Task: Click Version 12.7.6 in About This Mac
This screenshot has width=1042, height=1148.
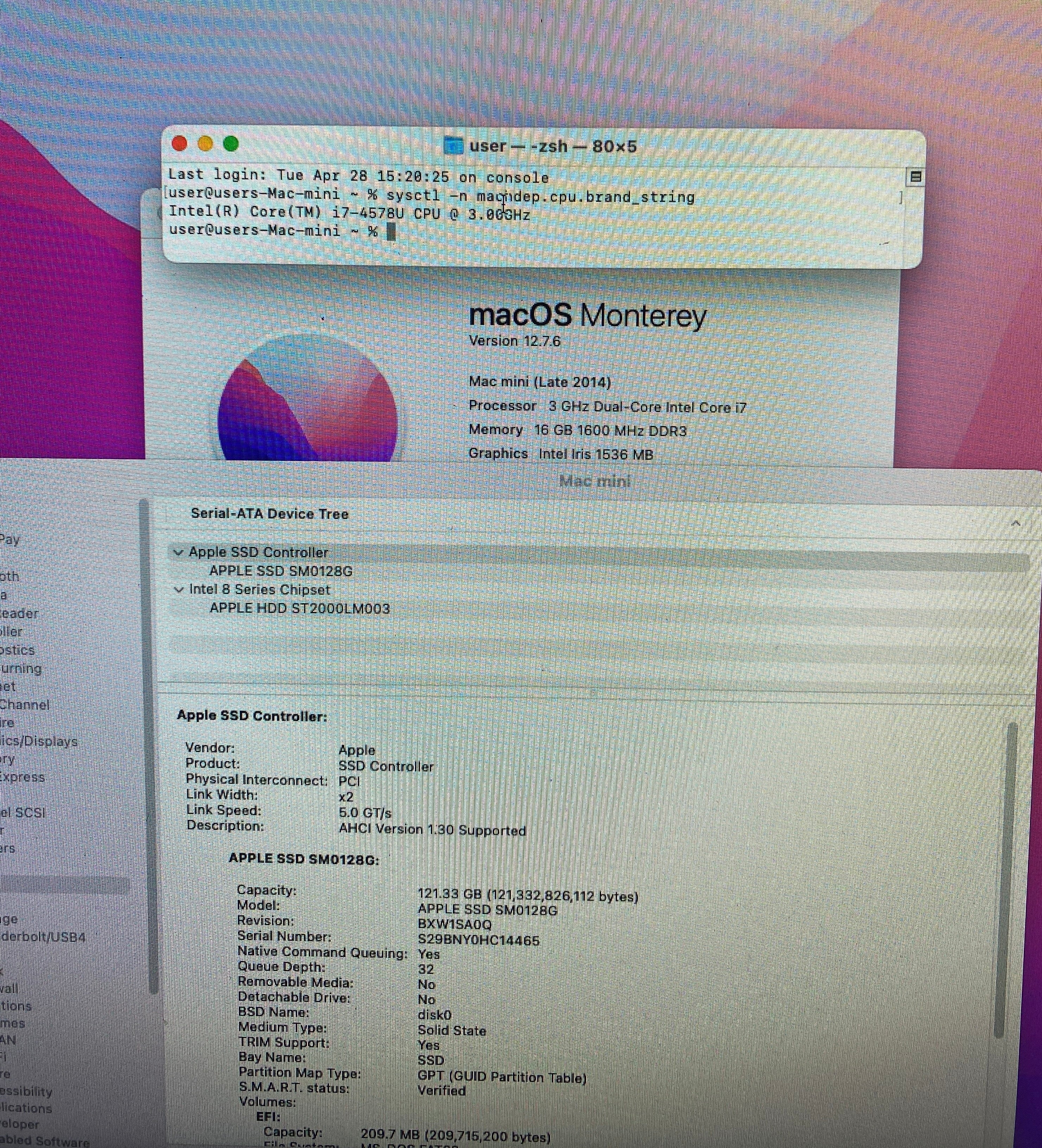Action: tap(514, 340)
